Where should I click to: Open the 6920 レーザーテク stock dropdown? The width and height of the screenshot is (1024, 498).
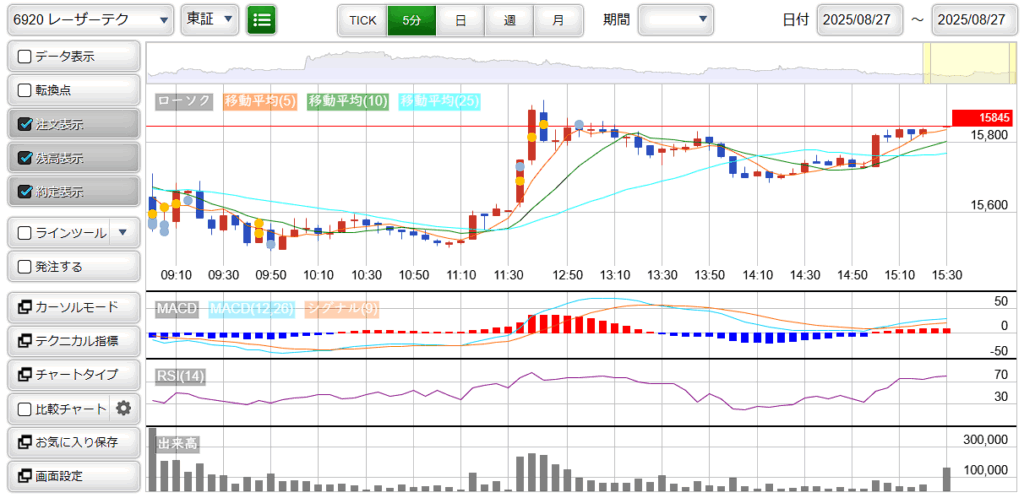[90, 20]
